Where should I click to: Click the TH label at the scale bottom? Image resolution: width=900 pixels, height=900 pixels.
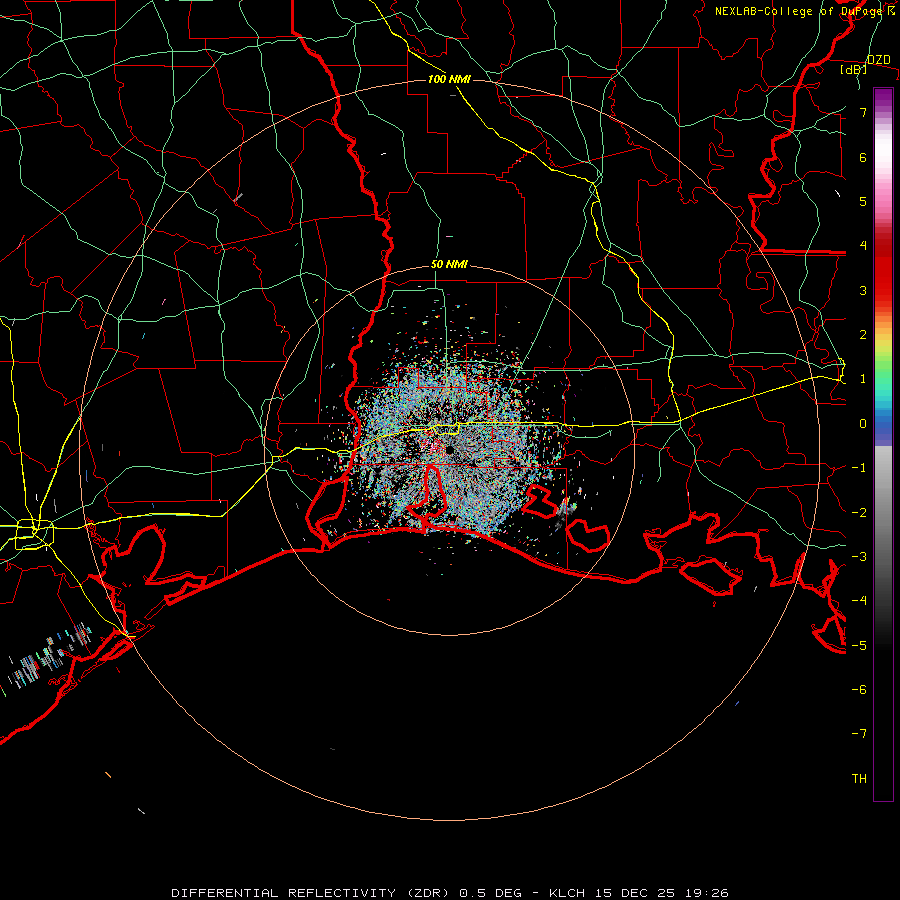pos(859,779)
